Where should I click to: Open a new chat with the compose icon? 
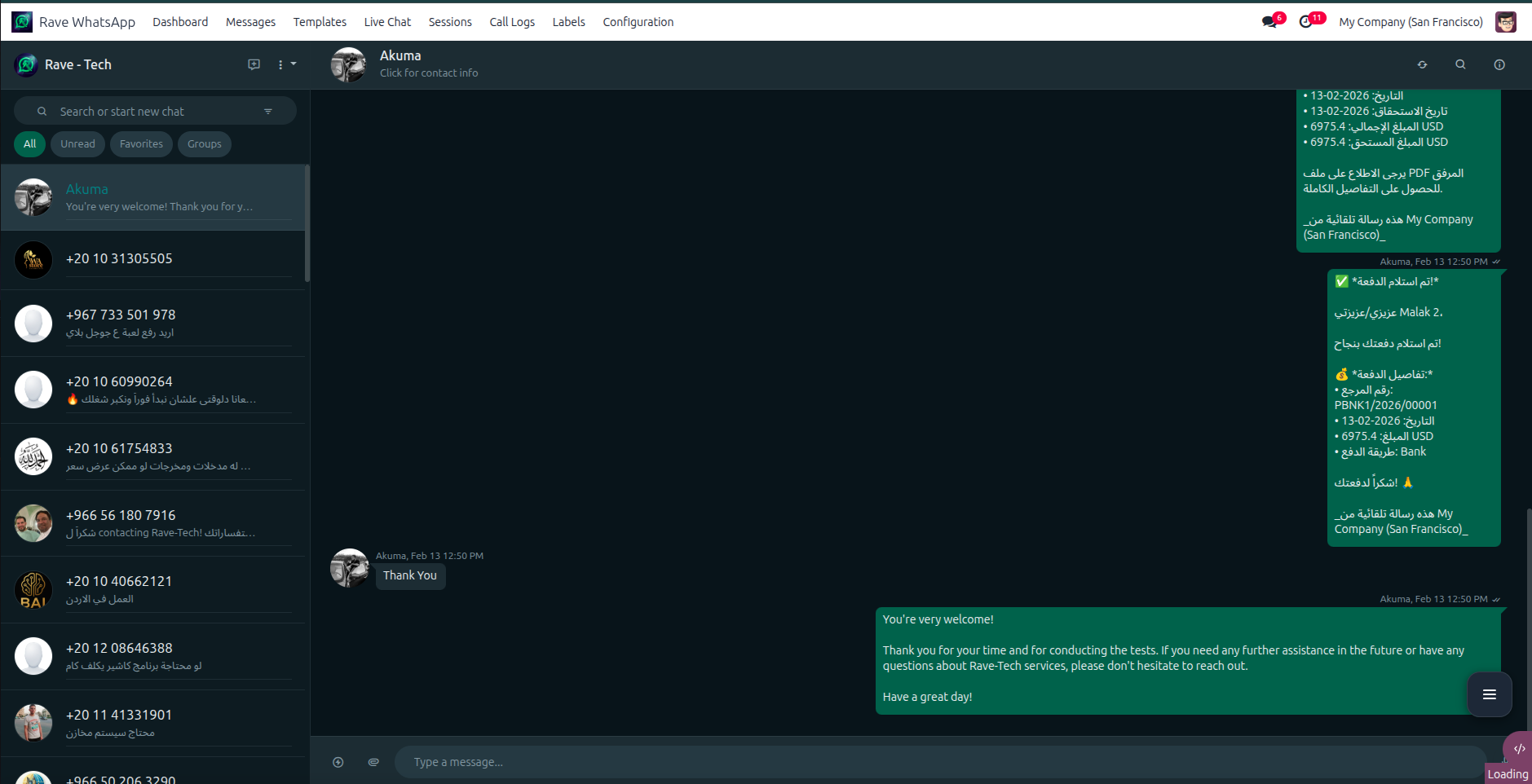pyautogui.click(x=254, y=64)
